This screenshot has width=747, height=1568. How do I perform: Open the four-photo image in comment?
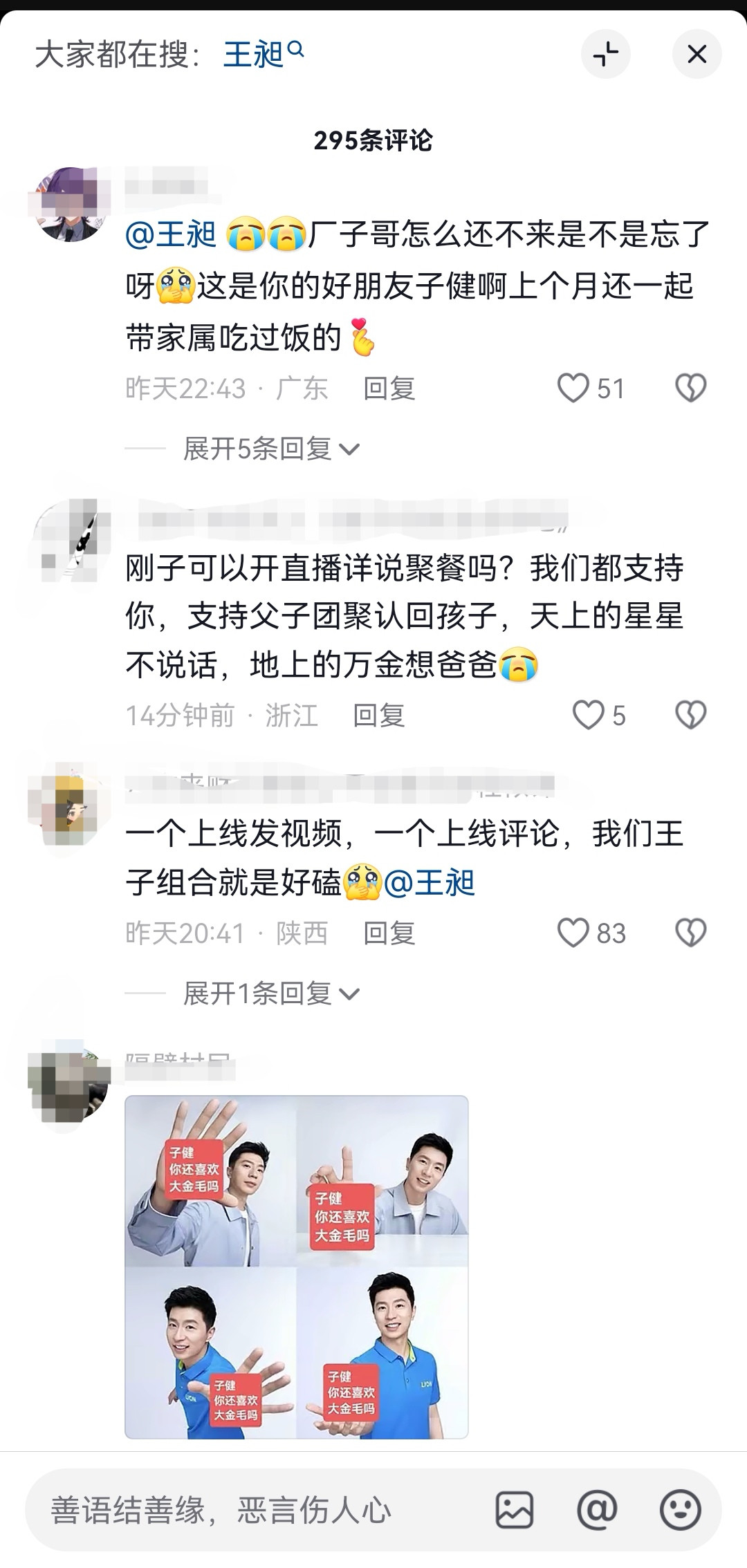297,1267
